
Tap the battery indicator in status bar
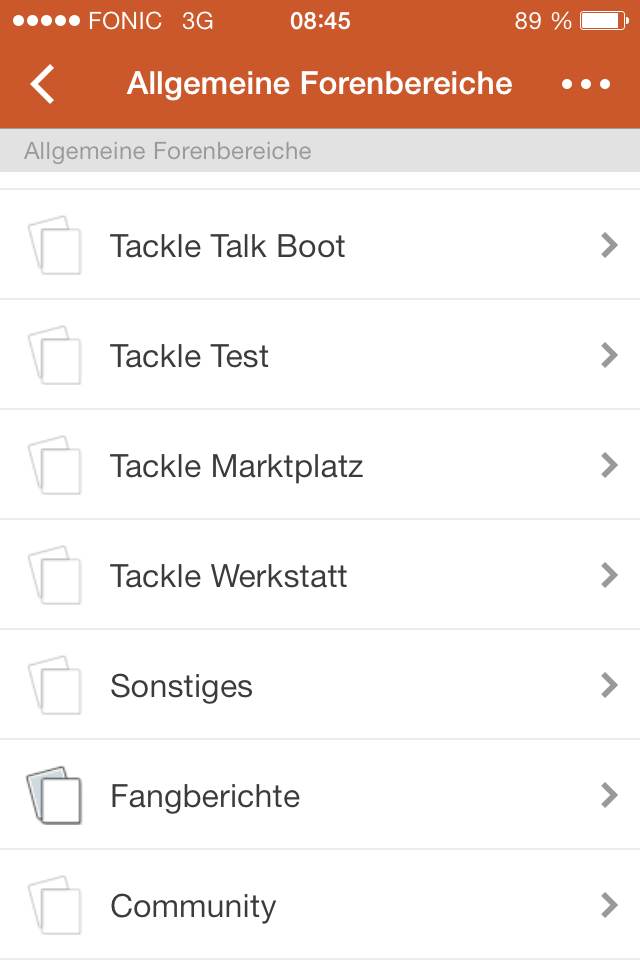click(603, 21)
